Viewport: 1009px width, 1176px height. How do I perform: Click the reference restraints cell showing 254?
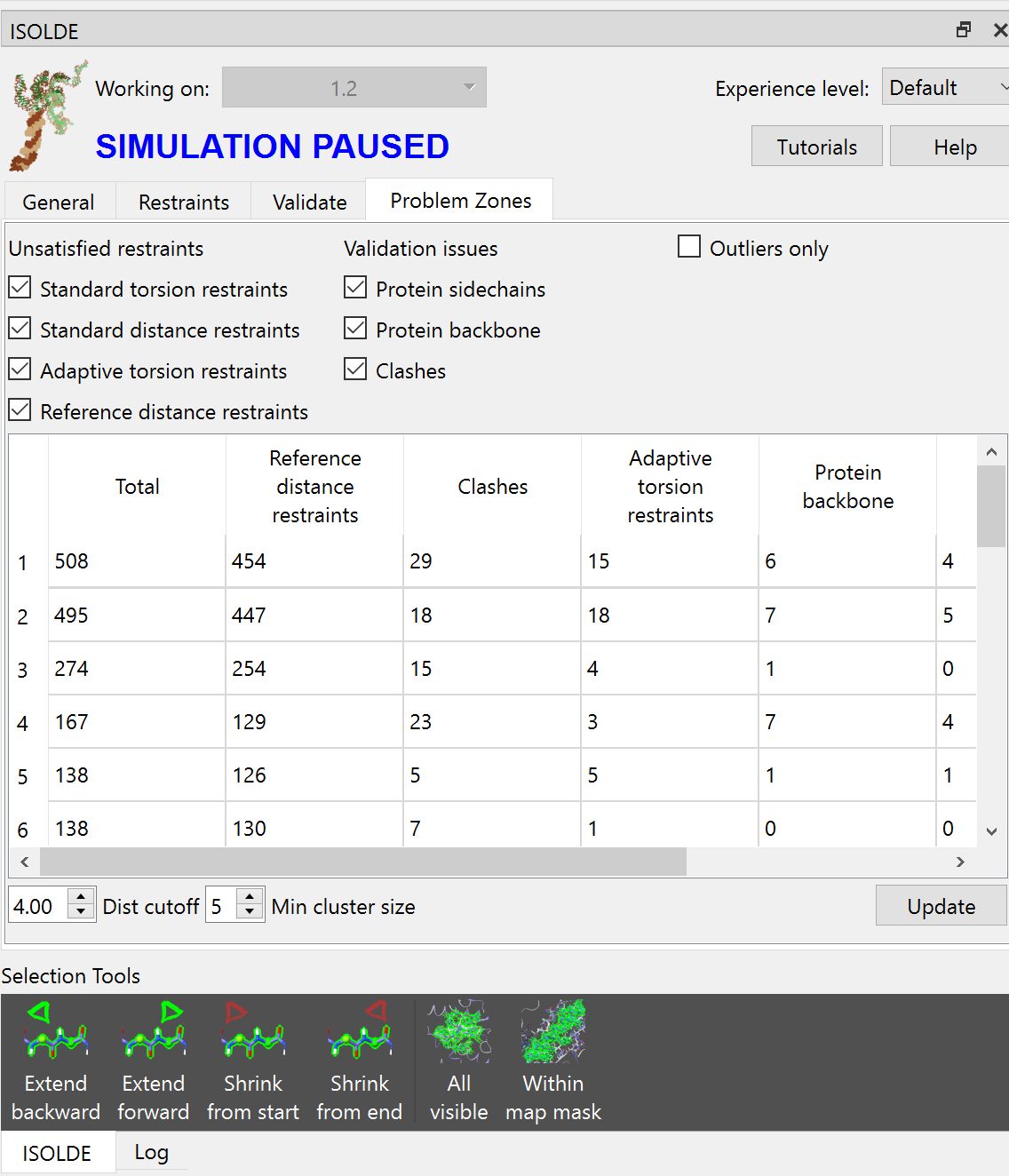pos(314,668)
